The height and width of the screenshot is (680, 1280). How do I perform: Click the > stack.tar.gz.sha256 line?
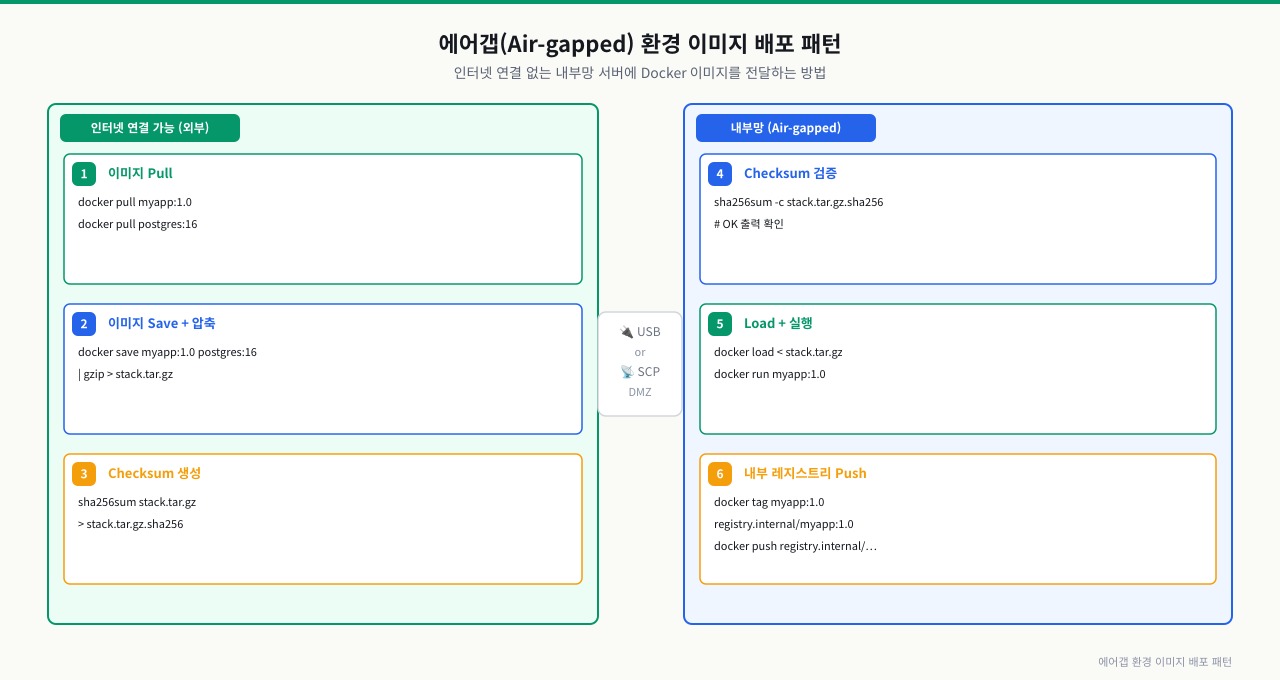[130, 524]
